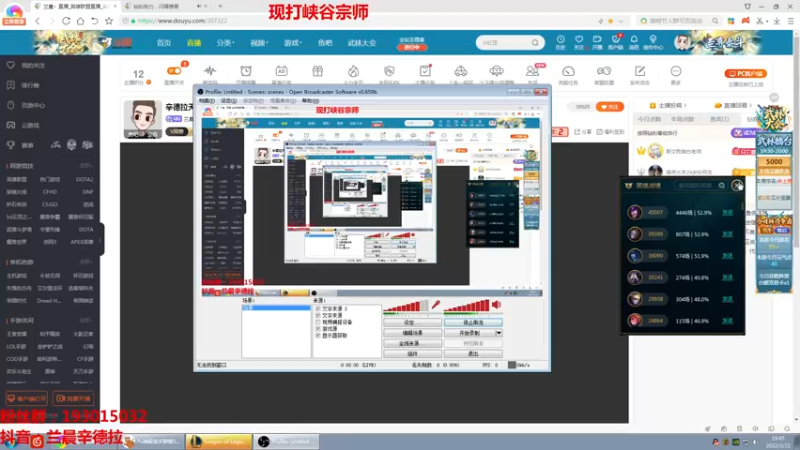Screen dimensions: 800x450
Task: Enable the video capture device source checkbox
Action: [318, 322]
